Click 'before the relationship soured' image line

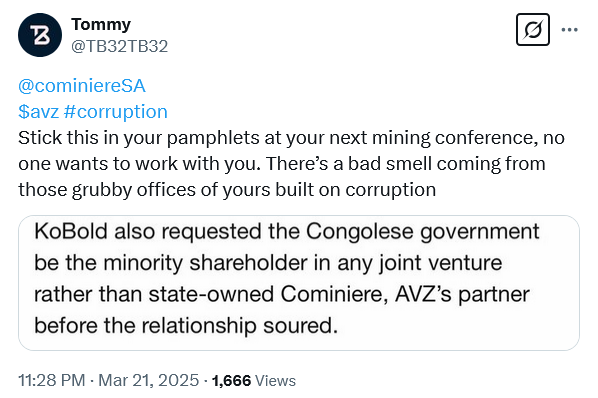(x=186, y=326)
